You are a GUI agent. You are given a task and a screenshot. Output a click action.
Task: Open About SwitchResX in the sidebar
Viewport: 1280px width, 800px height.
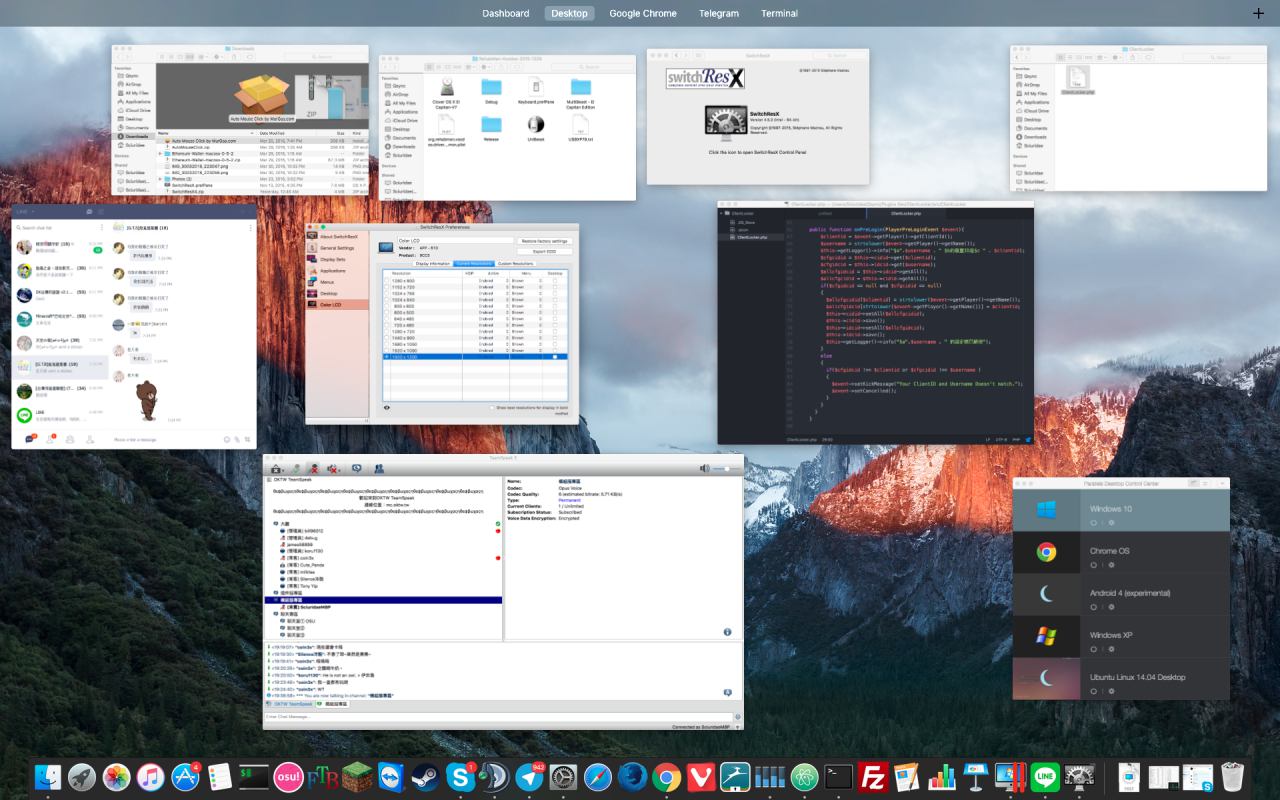(338, 236)
